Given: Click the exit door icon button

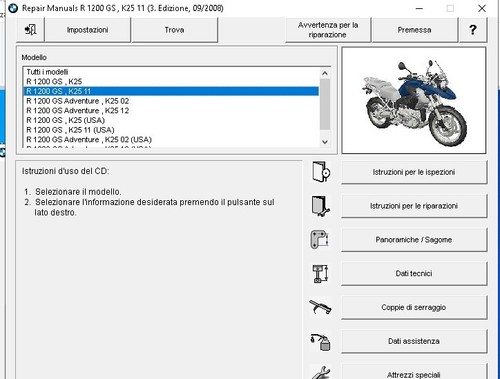Looking at the screenshot, I should pyautogui.click(x=30, y=30).
